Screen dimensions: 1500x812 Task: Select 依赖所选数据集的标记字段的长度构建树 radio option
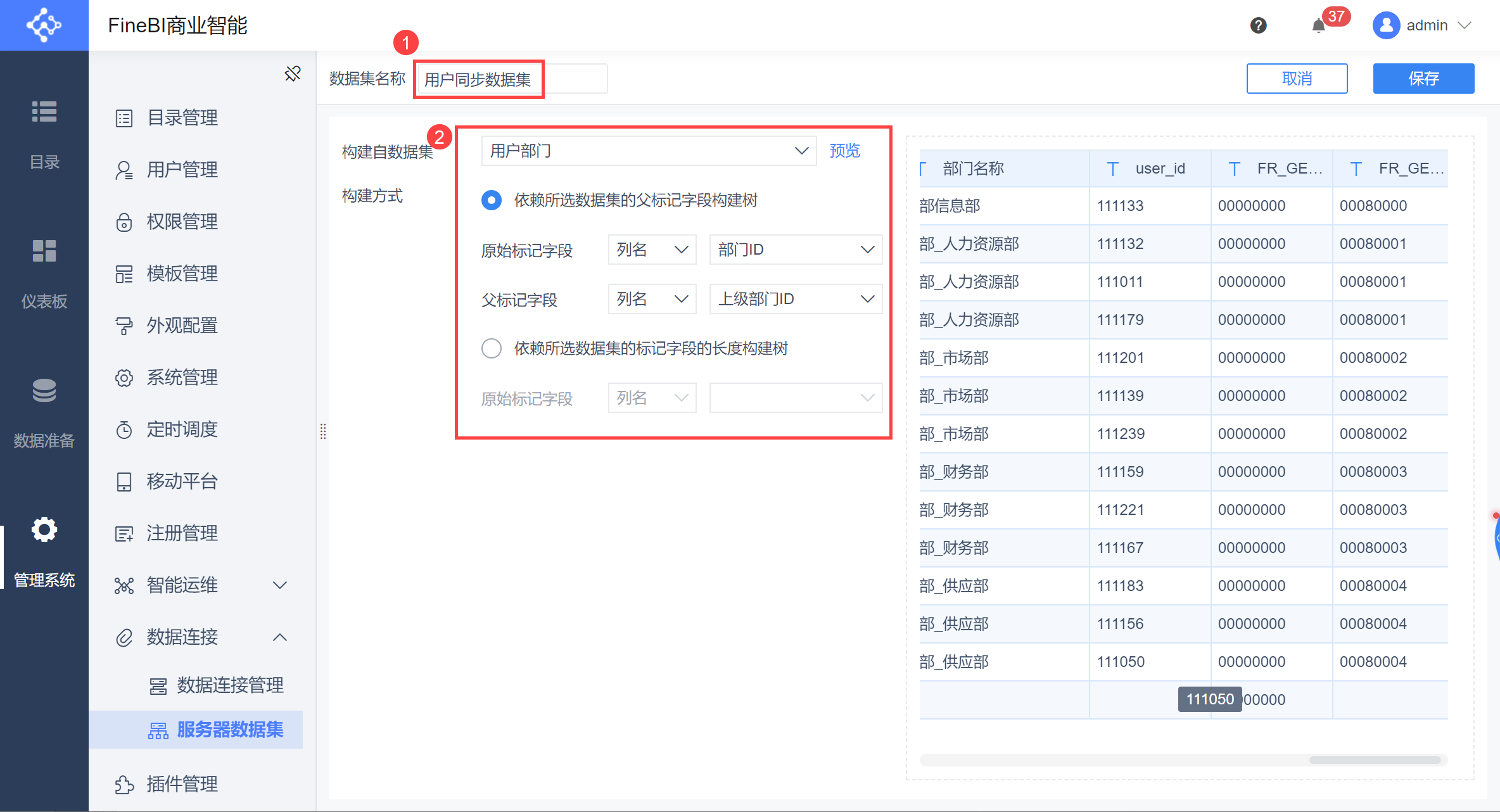coord(491,348)
